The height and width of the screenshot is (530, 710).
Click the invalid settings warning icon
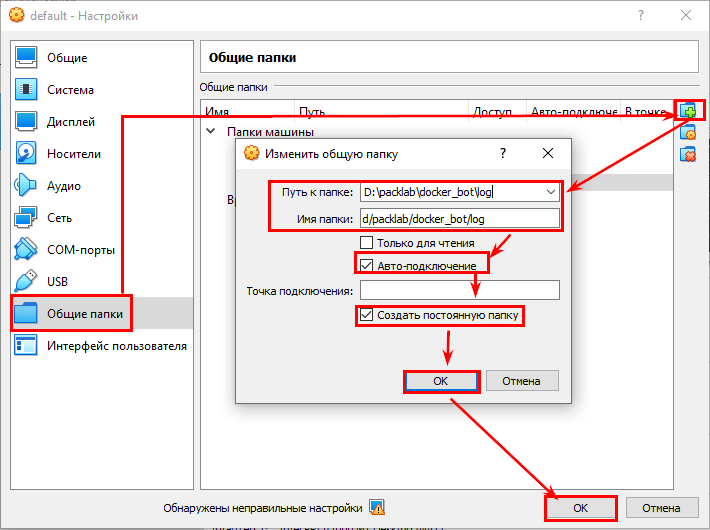[x=377, y=507]
